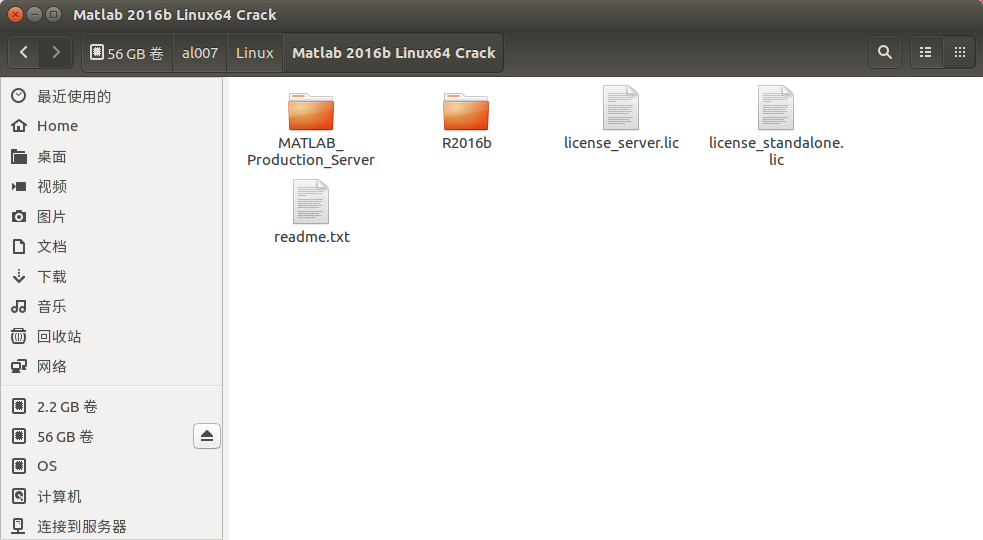Open the 2.2 GB 卷 volume
The image size is (983, 540).
112,406
